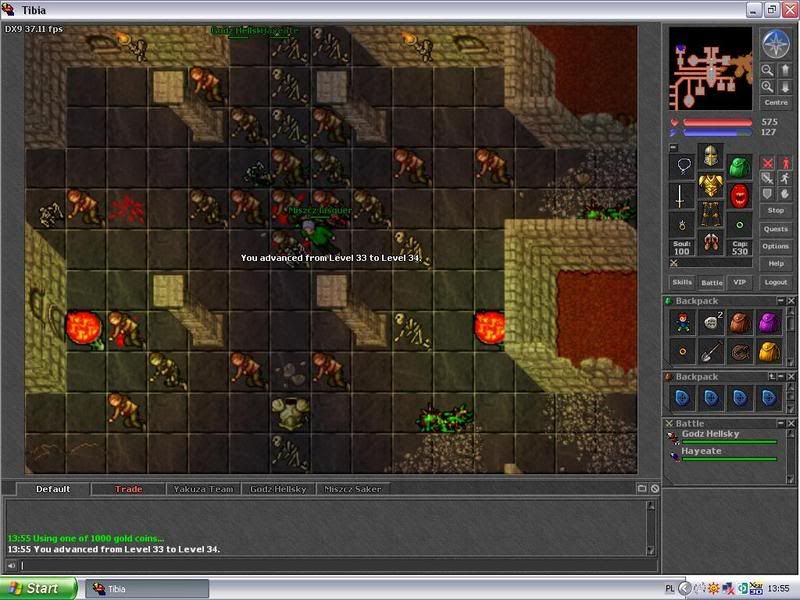The width and height of the screenshot is (800, 600).
Task: Click the red health bar showing 575
Action: point(717,122)
